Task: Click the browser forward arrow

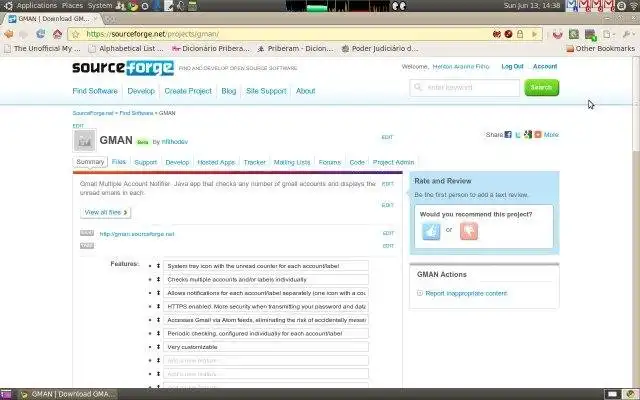Action: point(24,34)
